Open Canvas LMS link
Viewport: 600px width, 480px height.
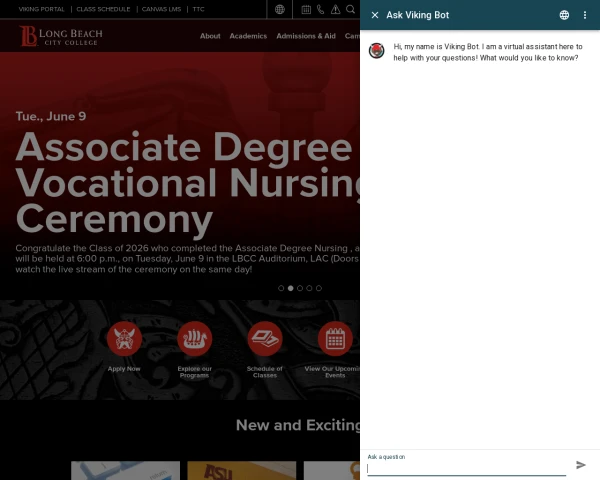161,9
